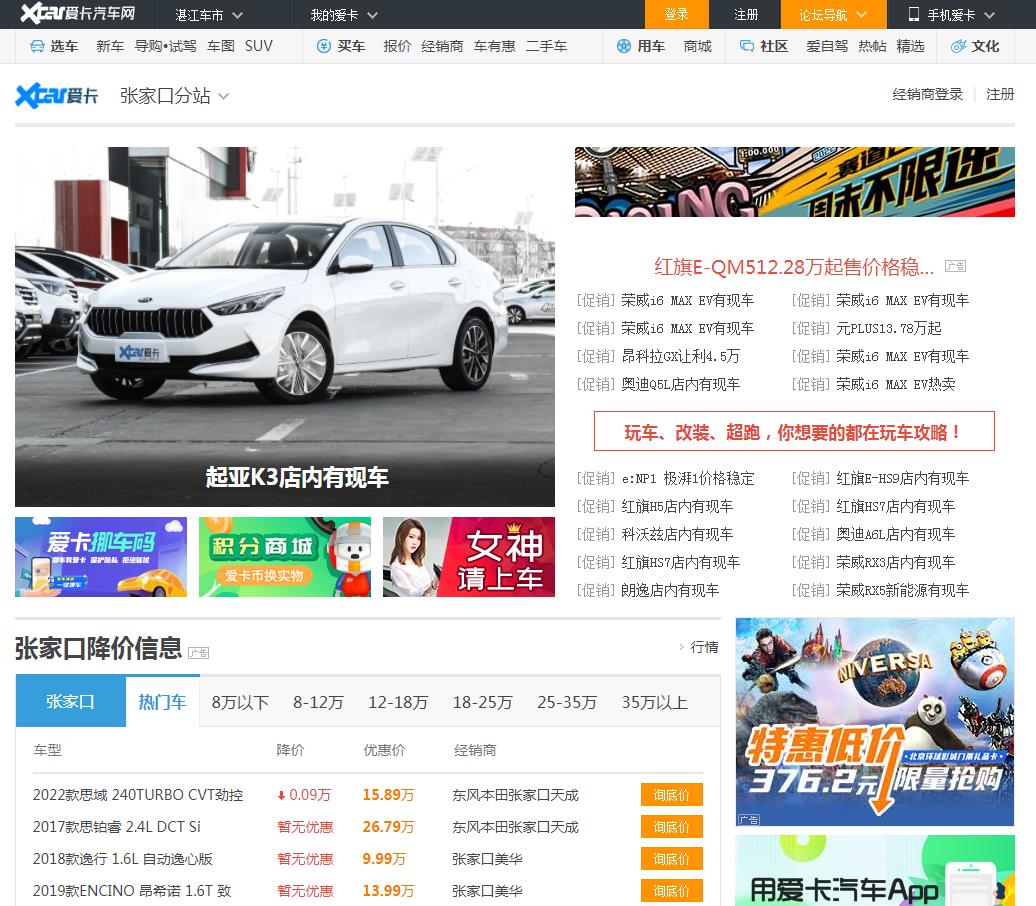Open e:NP1 极湃1价格稳定 link

[687, 478]
